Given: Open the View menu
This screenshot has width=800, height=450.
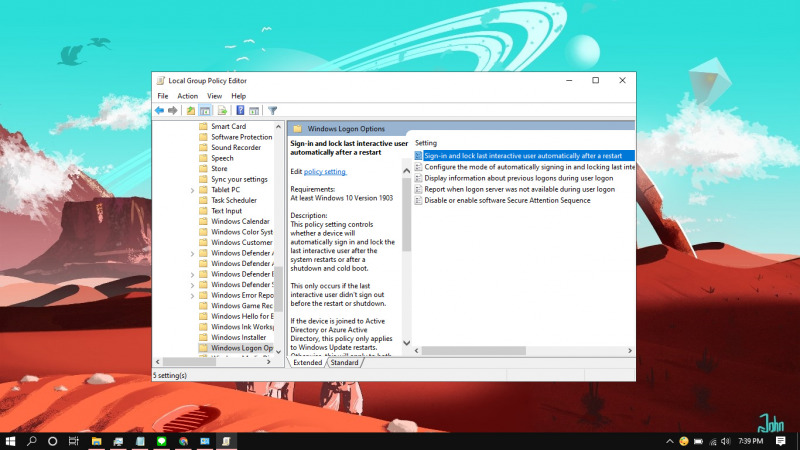Looking at the screenshot, I should 214,96.
